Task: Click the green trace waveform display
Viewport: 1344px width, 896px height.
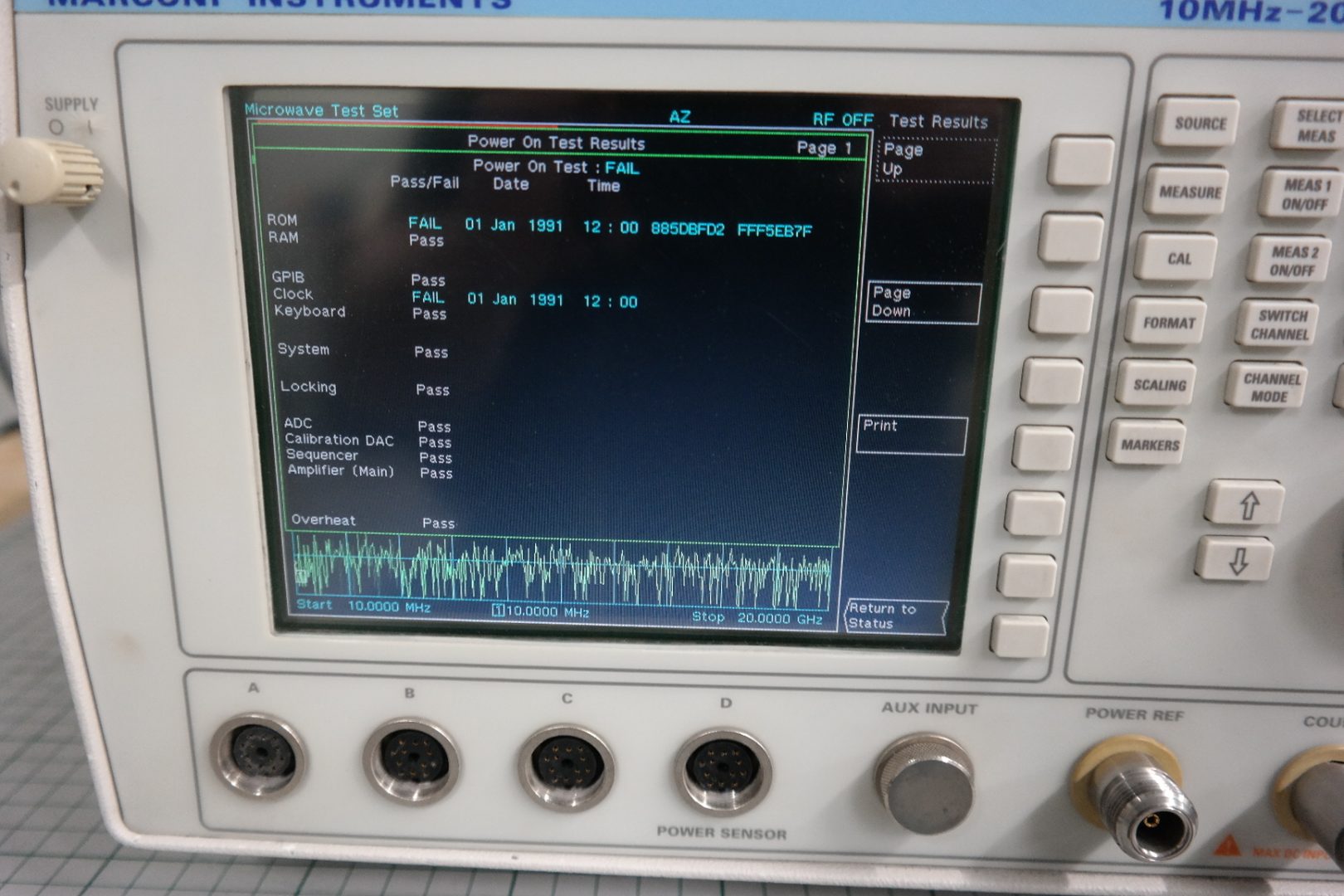Action: click(x=564, y=571)
